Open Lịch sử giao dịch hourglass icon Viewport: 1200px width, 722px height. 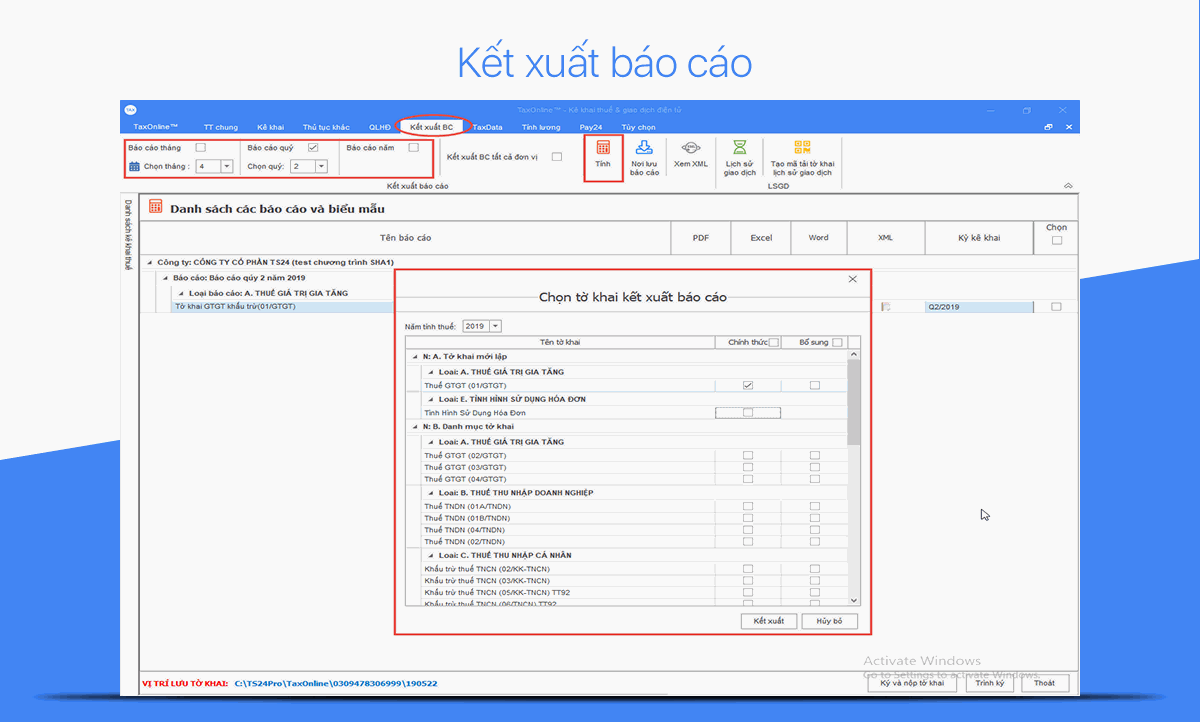[739, 148]
